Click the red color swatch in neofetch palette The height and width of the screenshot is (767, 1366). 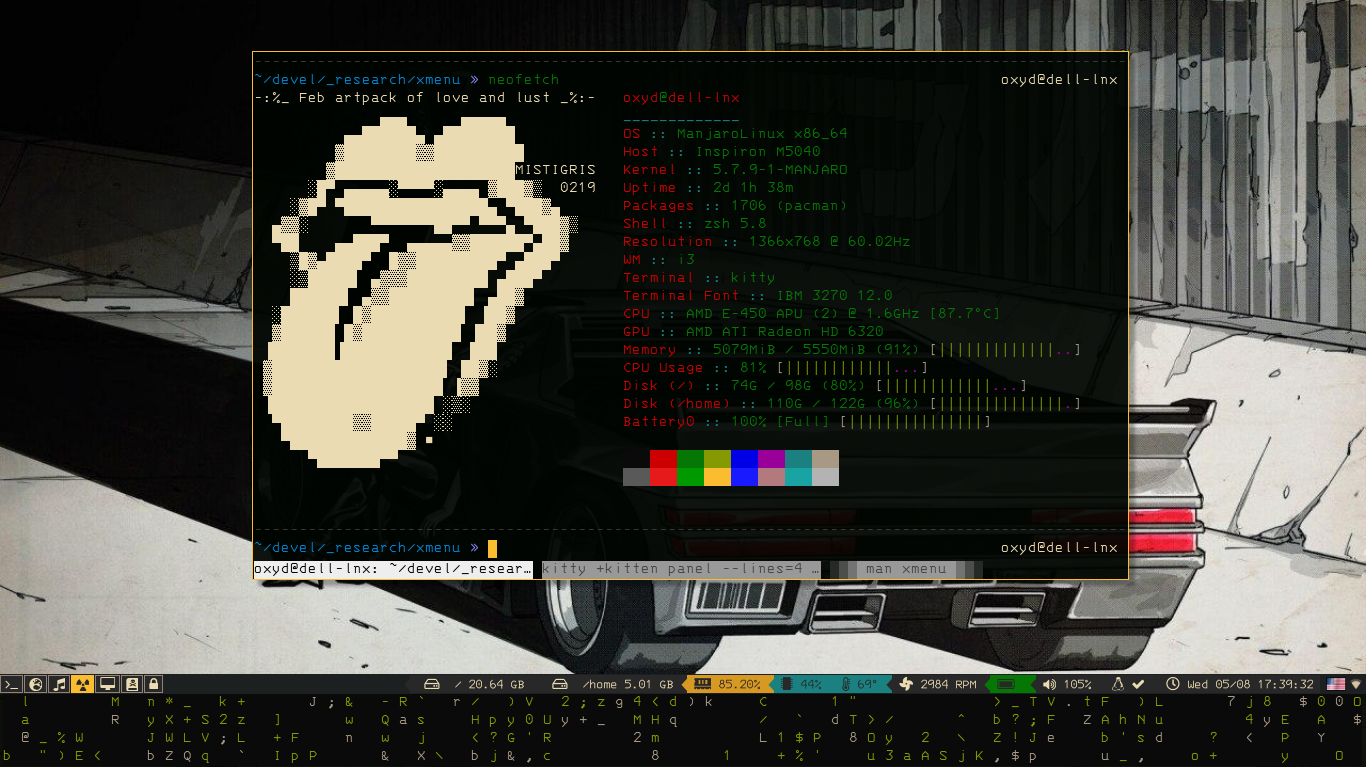(x=663, y=459)
